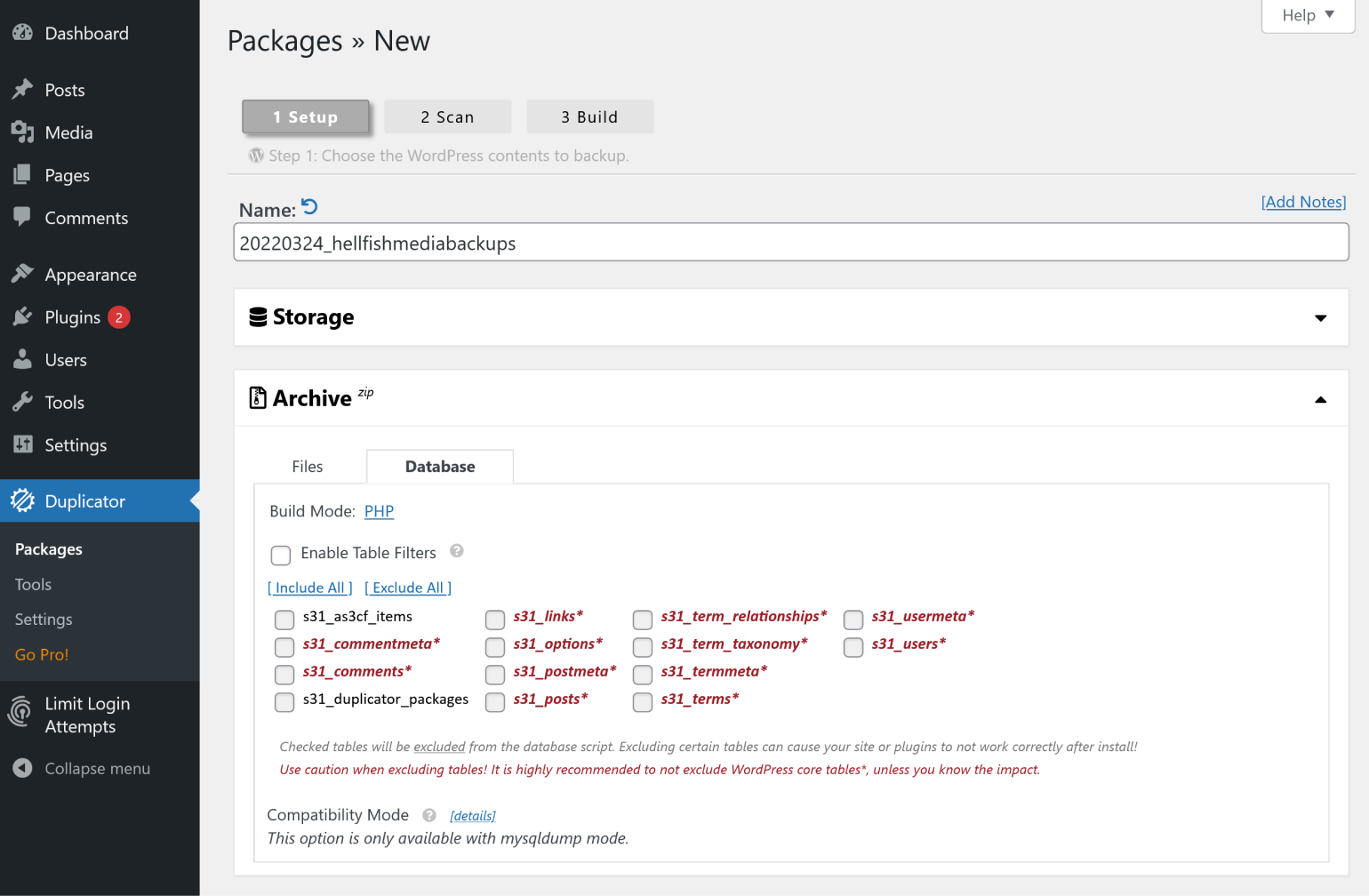Check the s31_posts table checkbox
Screen dimensions: 1369x896
(x=495, y=702)
